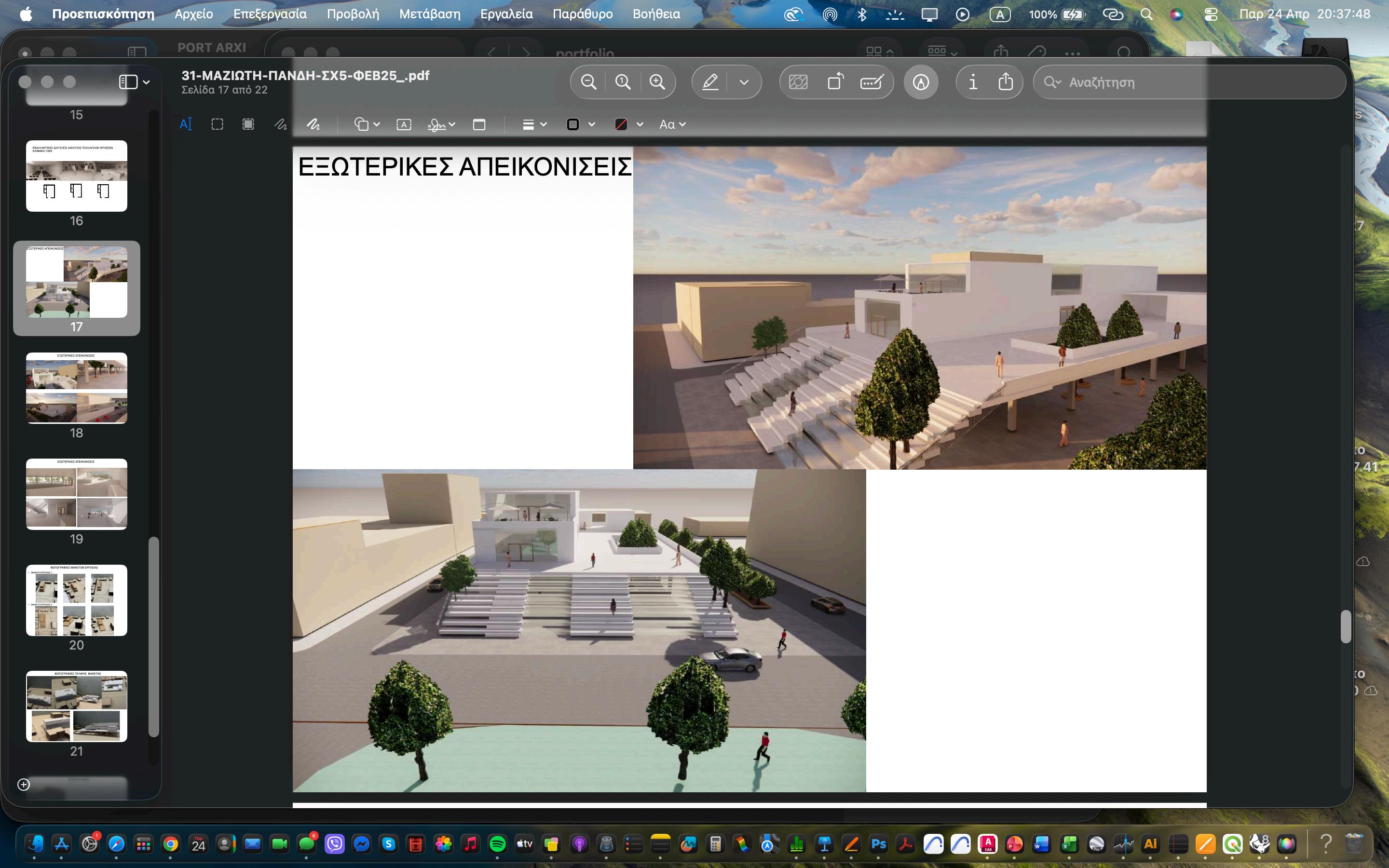Image resolution: width=1389 pixels, height=868 pixels.
Task: Open the Aa text style dropdown
Action: pyautogui.click(x=673, y=124)
